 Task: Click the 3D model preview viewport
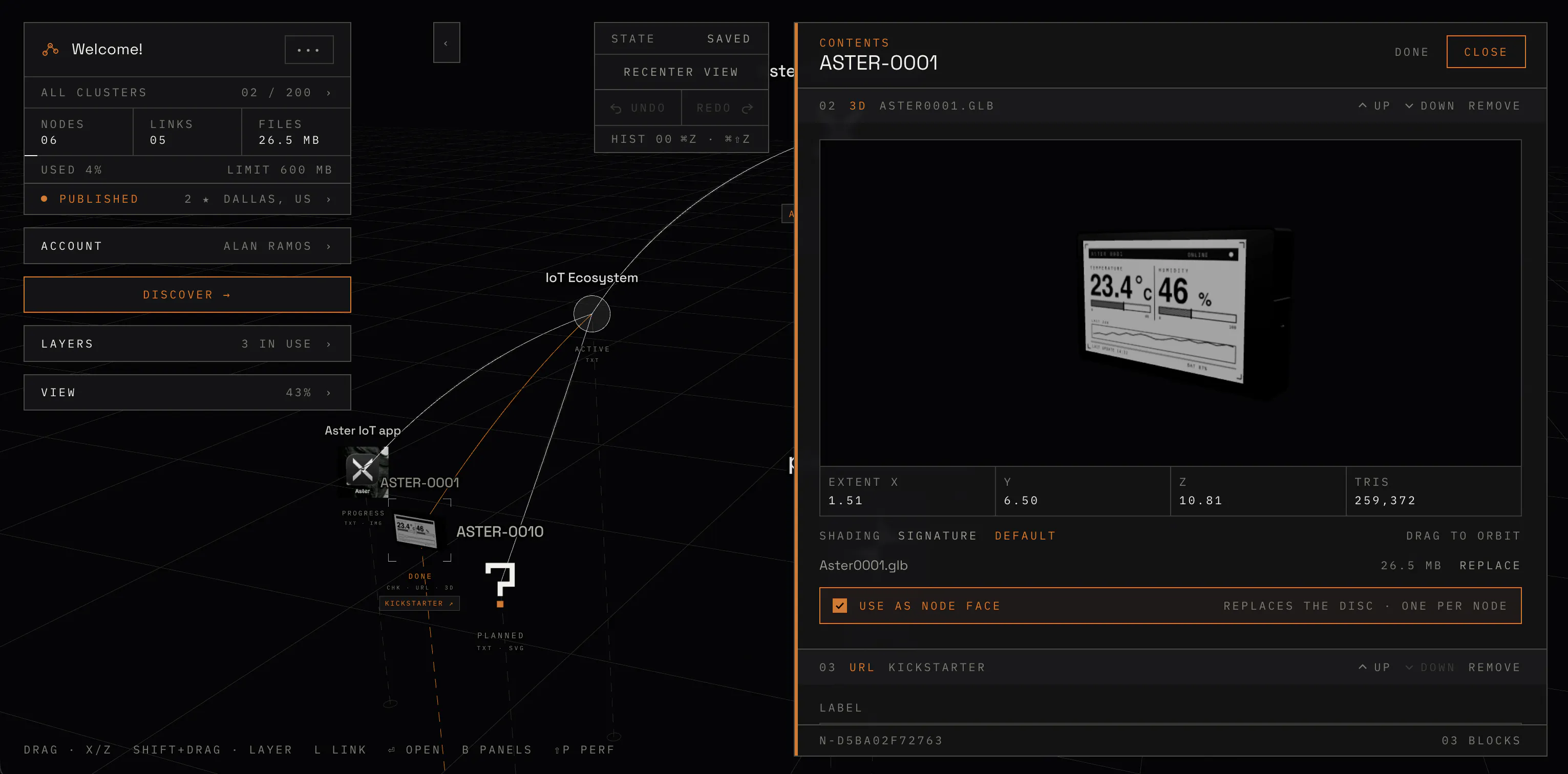[1170, 303]
